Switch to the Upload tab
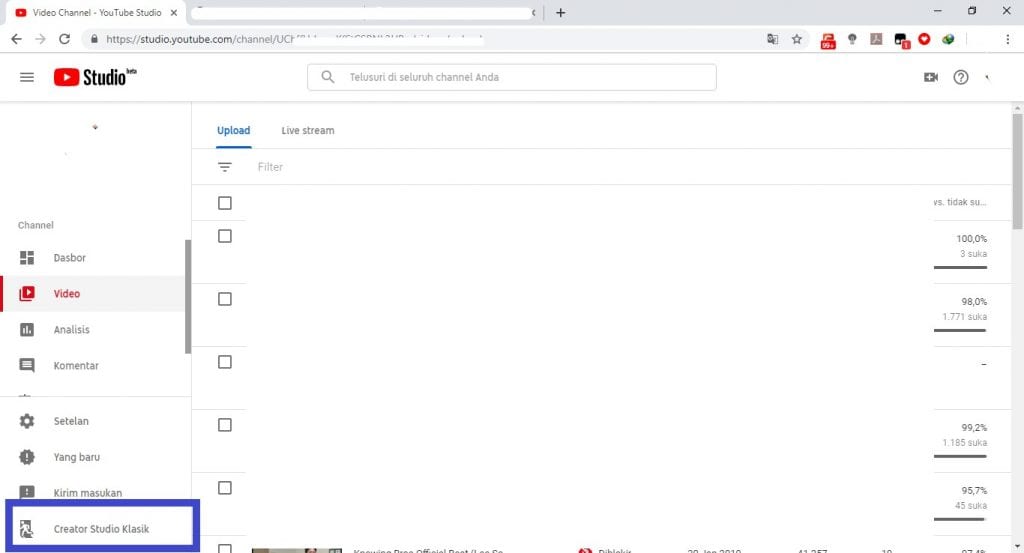The height and width of the screenshot is (553, 1024). point(234,131)
